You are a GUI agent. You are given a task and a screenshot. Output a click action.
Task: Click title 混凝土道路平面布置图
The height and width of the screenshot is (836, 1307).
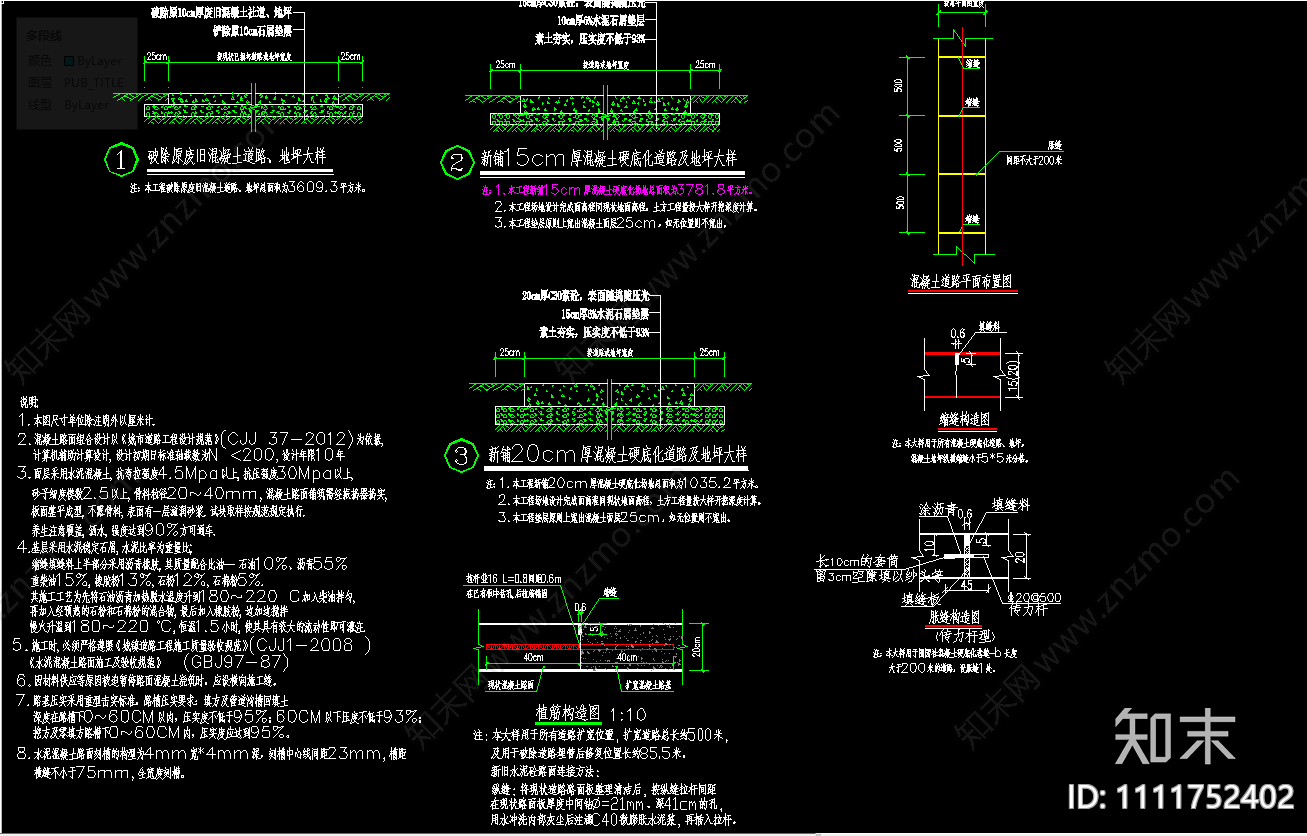tap(963, 281)
